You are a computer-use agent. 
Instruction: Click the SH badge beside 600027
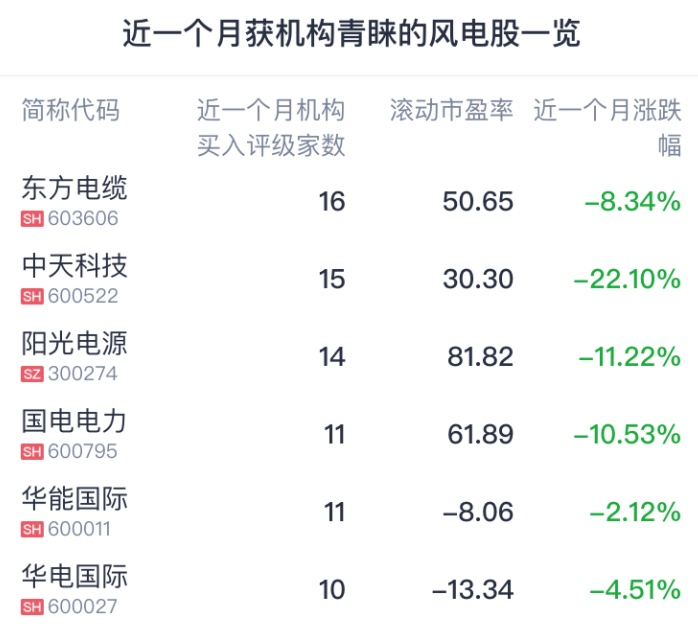click(x=31, y=607)
